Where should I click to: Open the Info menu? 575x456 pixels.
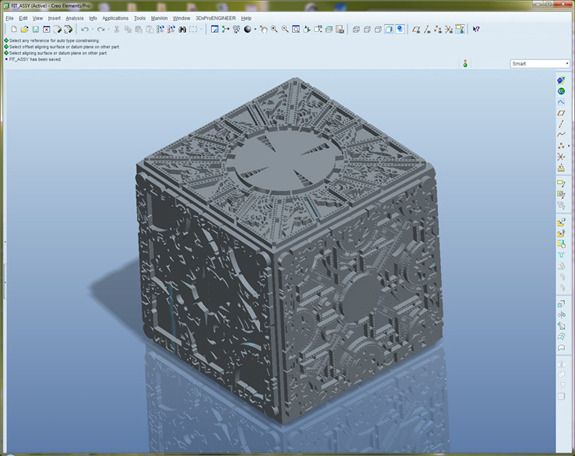click(93, 18)
